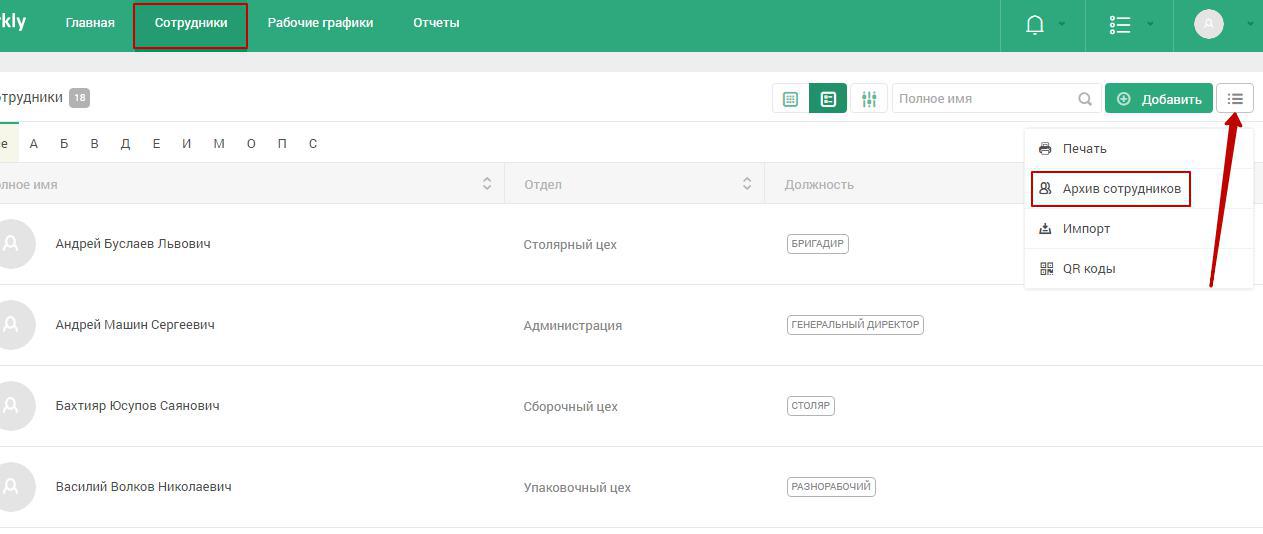Viewport: 1263px width, 534px height.
Task: Filter by letter О
Action: coord(251,144)
